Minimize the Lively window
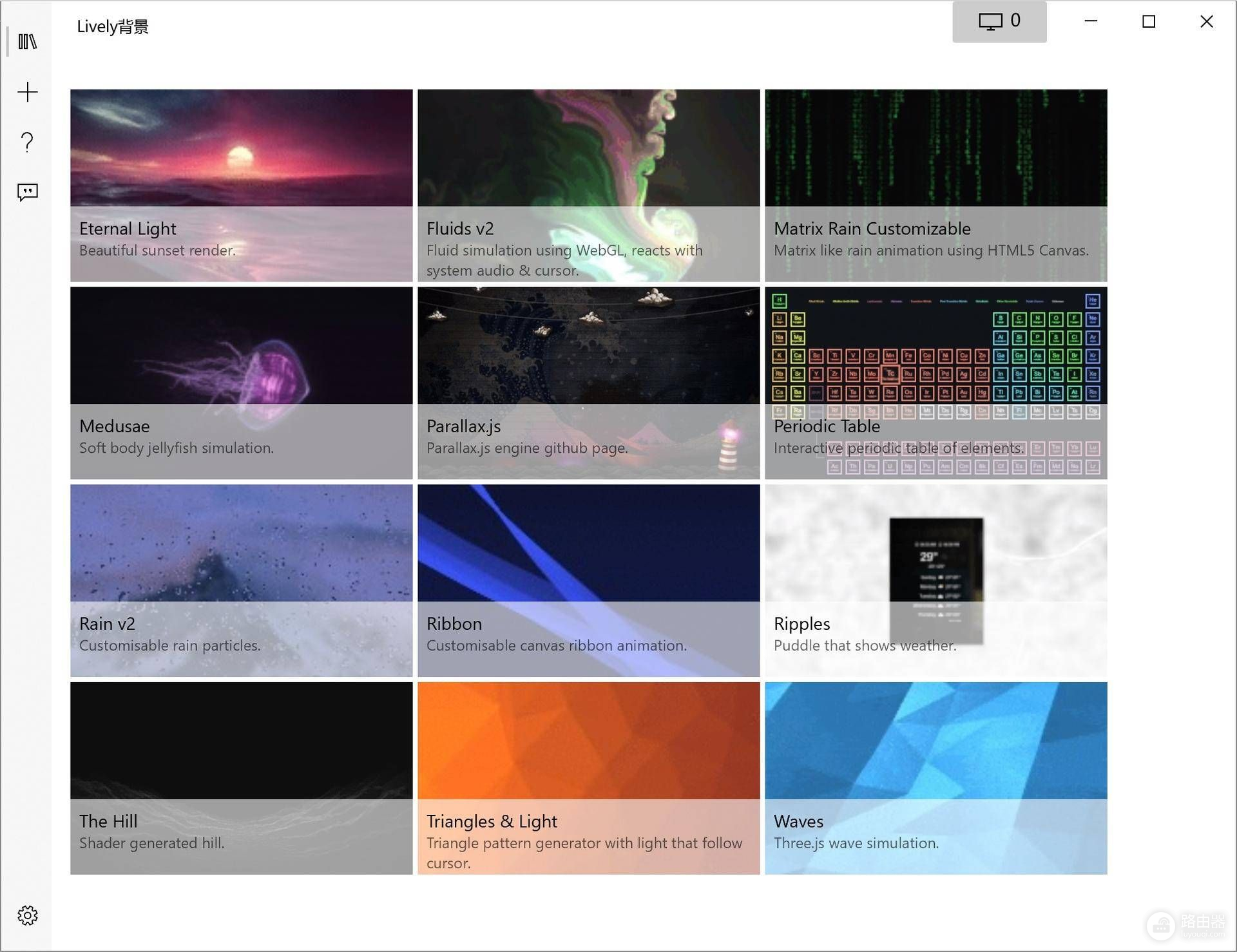 coord(1091,21)
